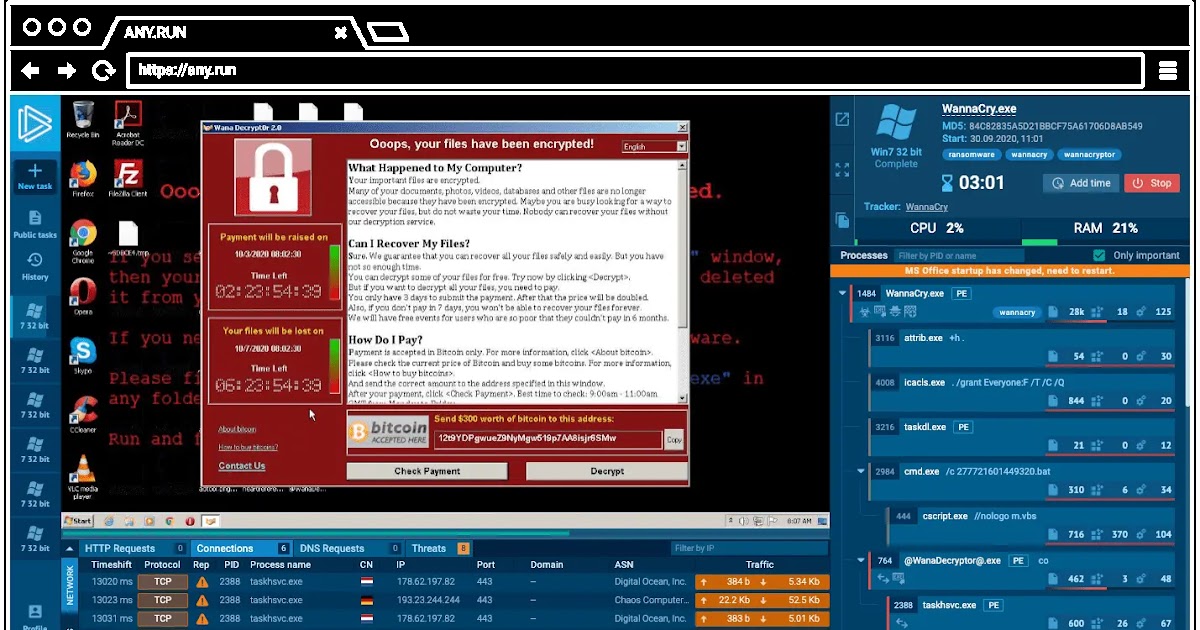1200x630 pixels.
Task: Open Acrobat Reader DC desktop icon
Action: pos(127,124)
